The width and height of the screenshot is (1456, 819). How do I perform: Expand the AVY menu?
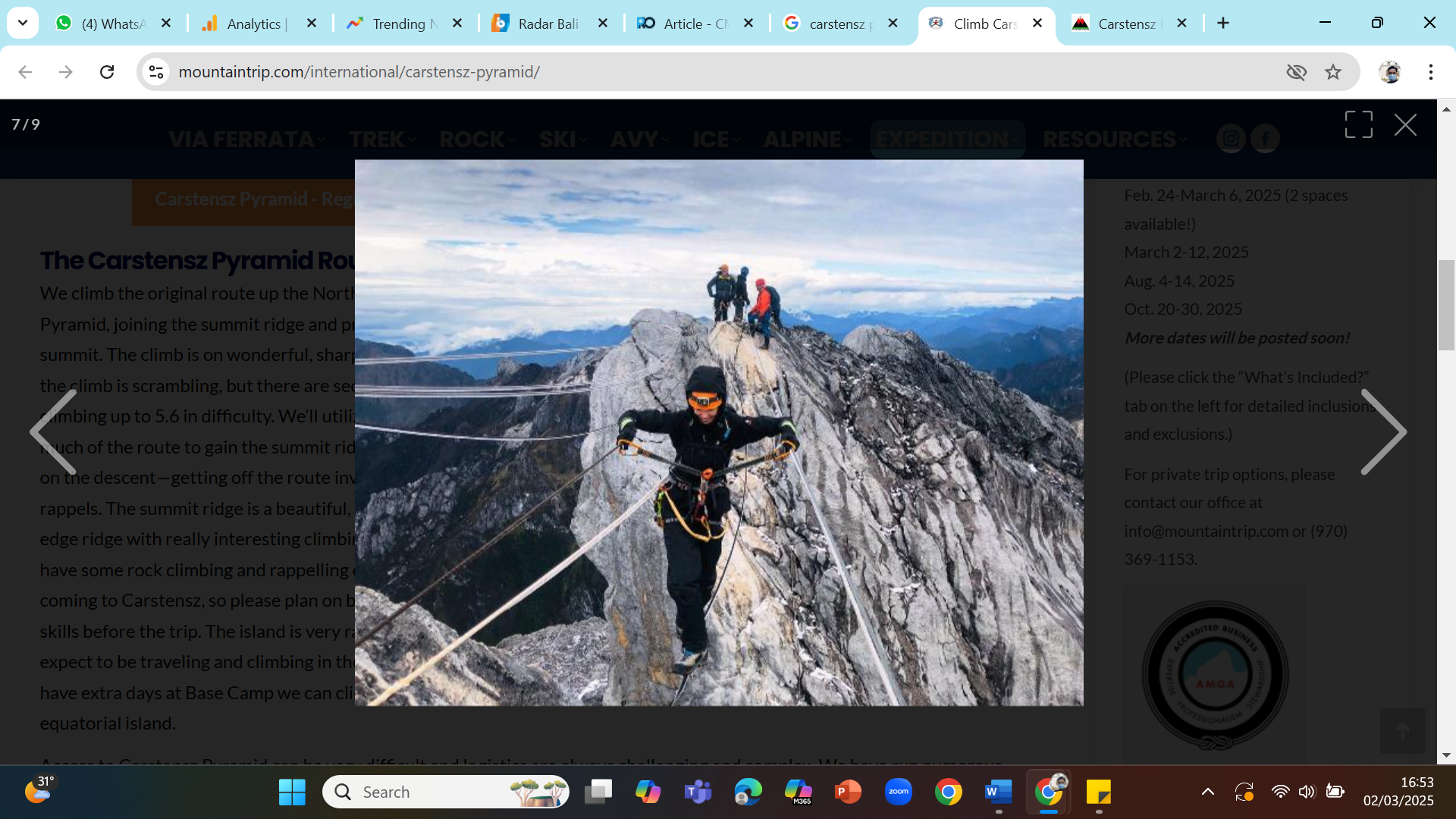point(640,140)
